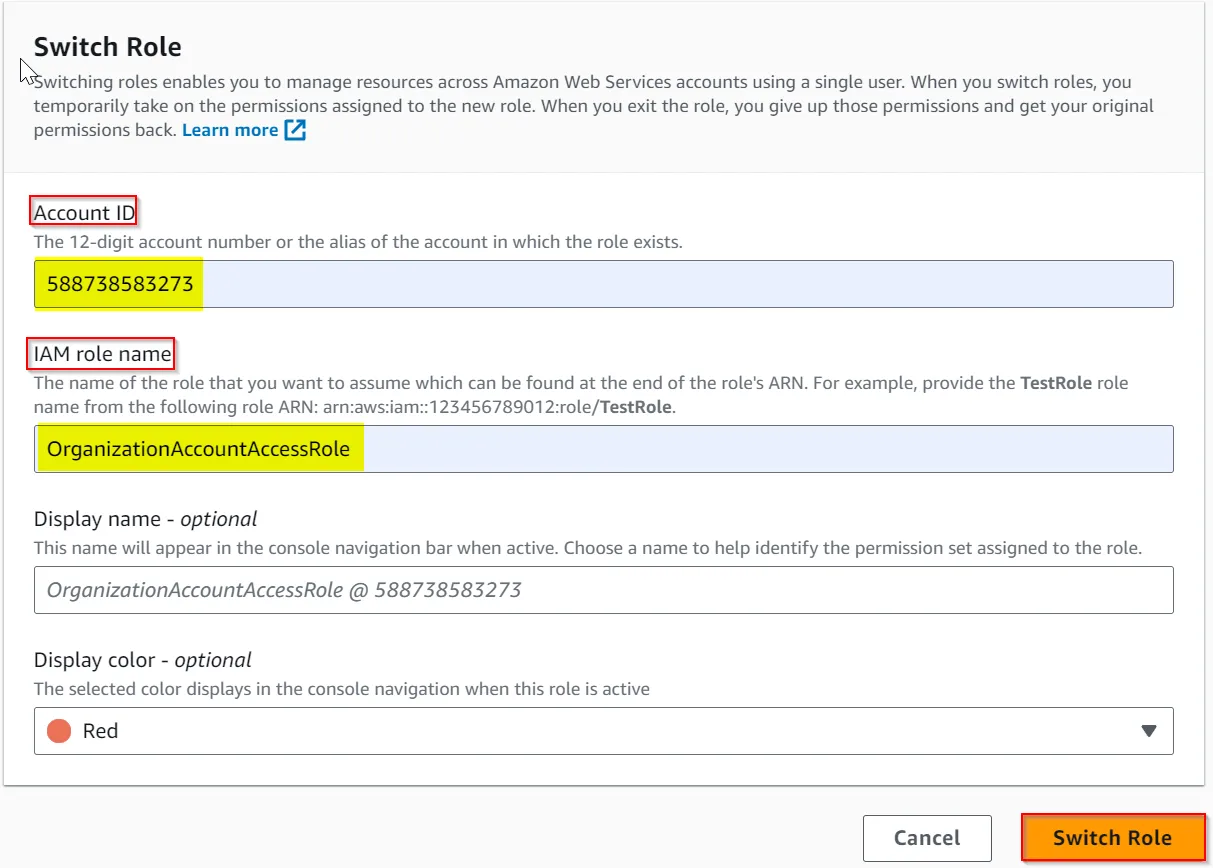Click the red circle color swatch
The width and height of the screenshot is (1213, 868).
tap(59, 731)
